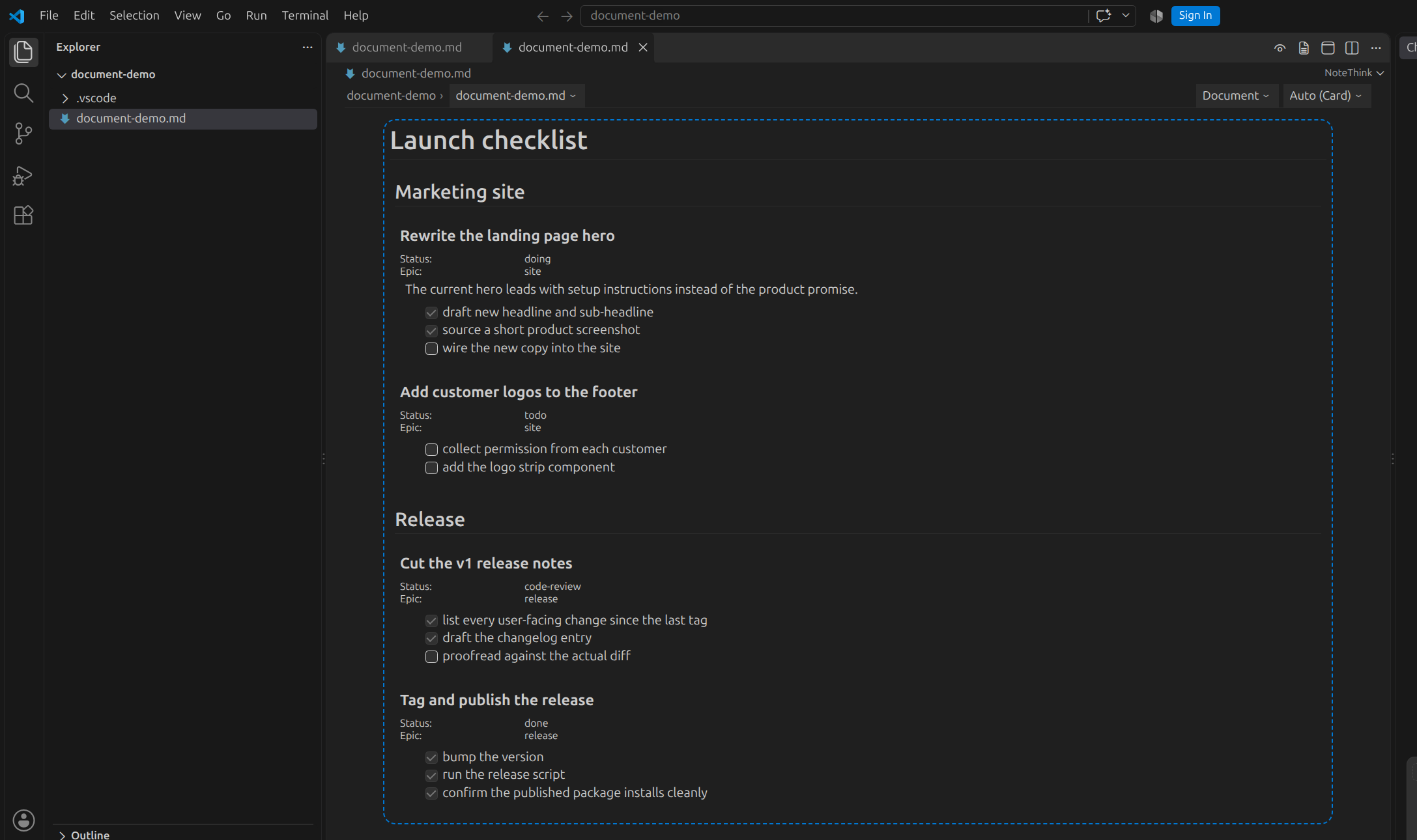The width and height of the screenshot is (1417, 840).
Task: Click 'Add customer logos to the footer' title
Action: tap(519, 392)
